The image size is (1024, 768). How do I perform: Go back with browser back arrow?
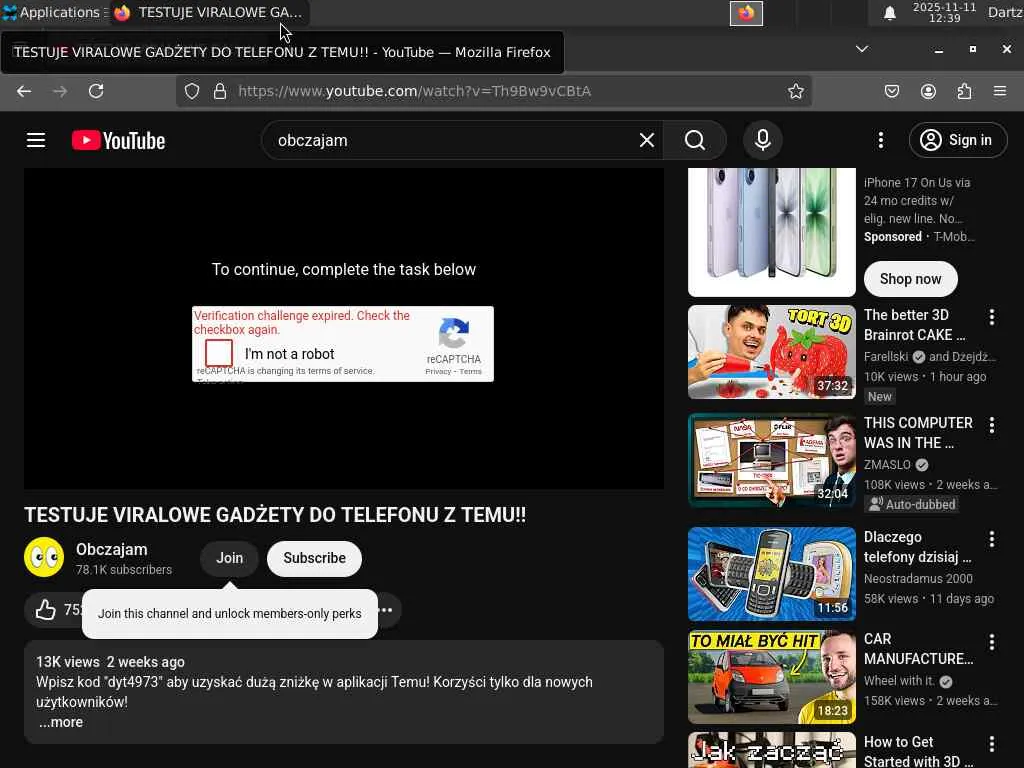click(x=24, y=91)
